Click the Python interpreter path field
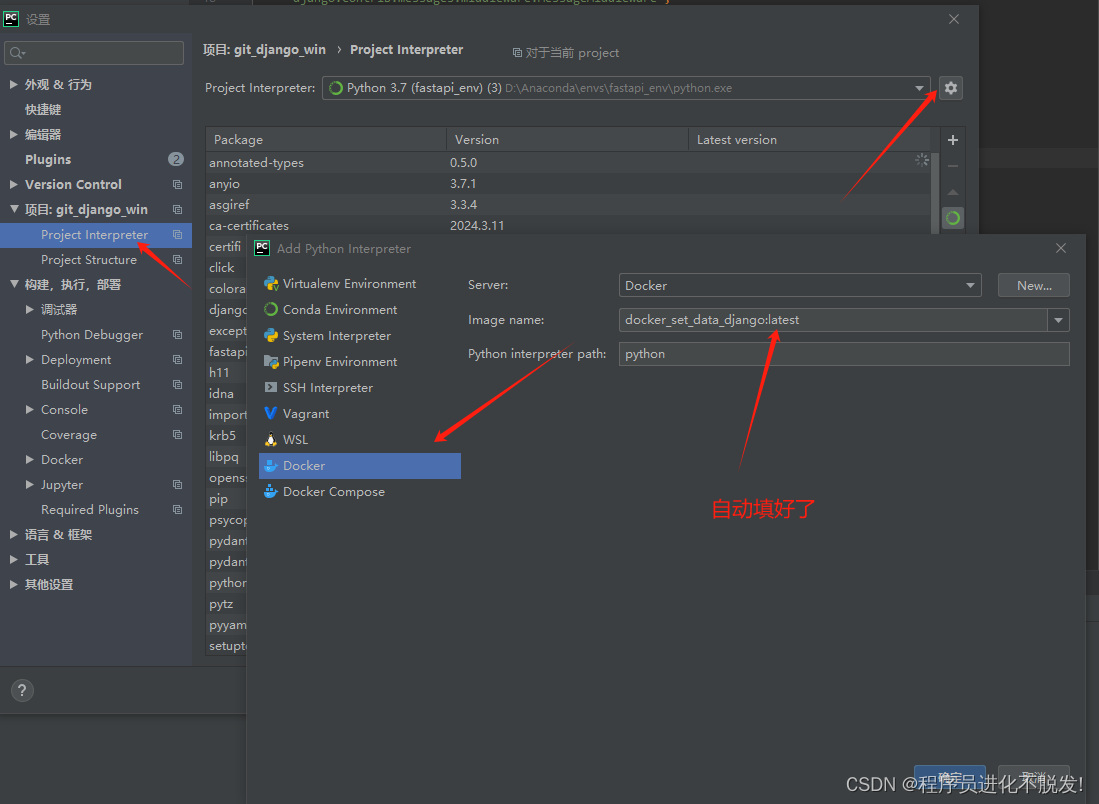The width and height of the screenshot is (1099, 804). pos(844,354)
